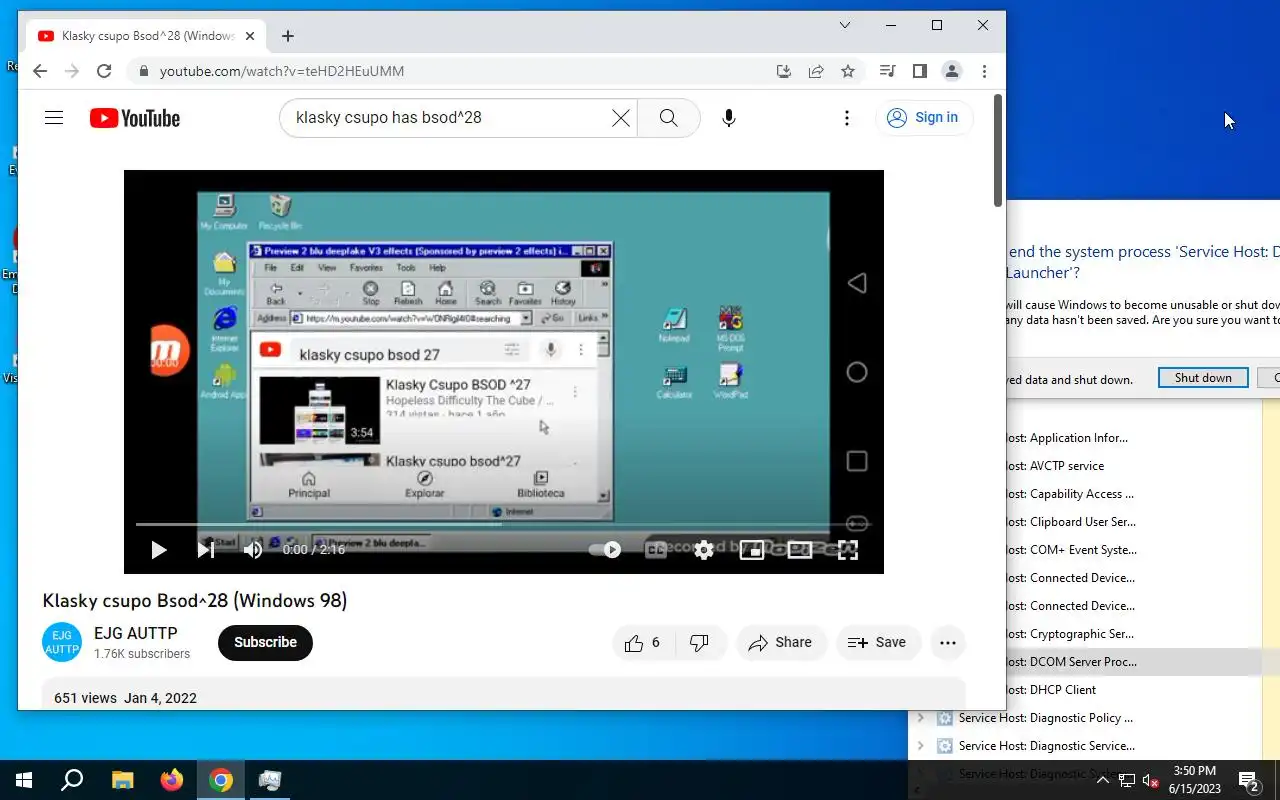Expand Service Host: Diagnostic Policy row
This screenshot has height=800, width=1280.
(x=921, y=718)
